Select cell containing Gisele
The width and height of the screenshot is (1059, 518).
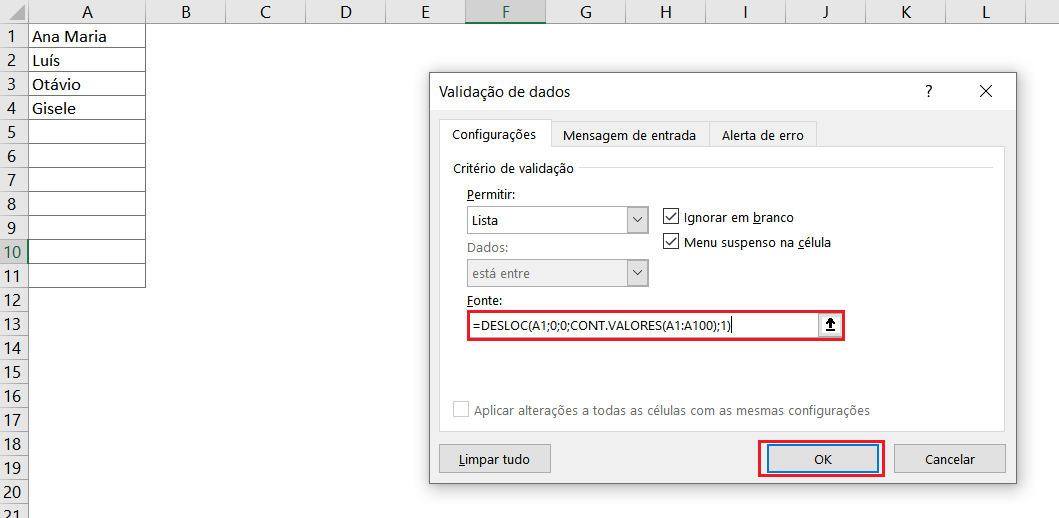[87, 108]
